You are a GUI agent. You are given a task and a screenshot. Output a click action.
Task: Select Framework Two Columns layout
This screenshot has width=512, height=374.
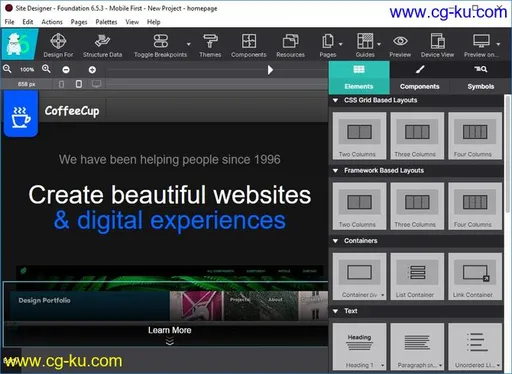click(359, 206)
